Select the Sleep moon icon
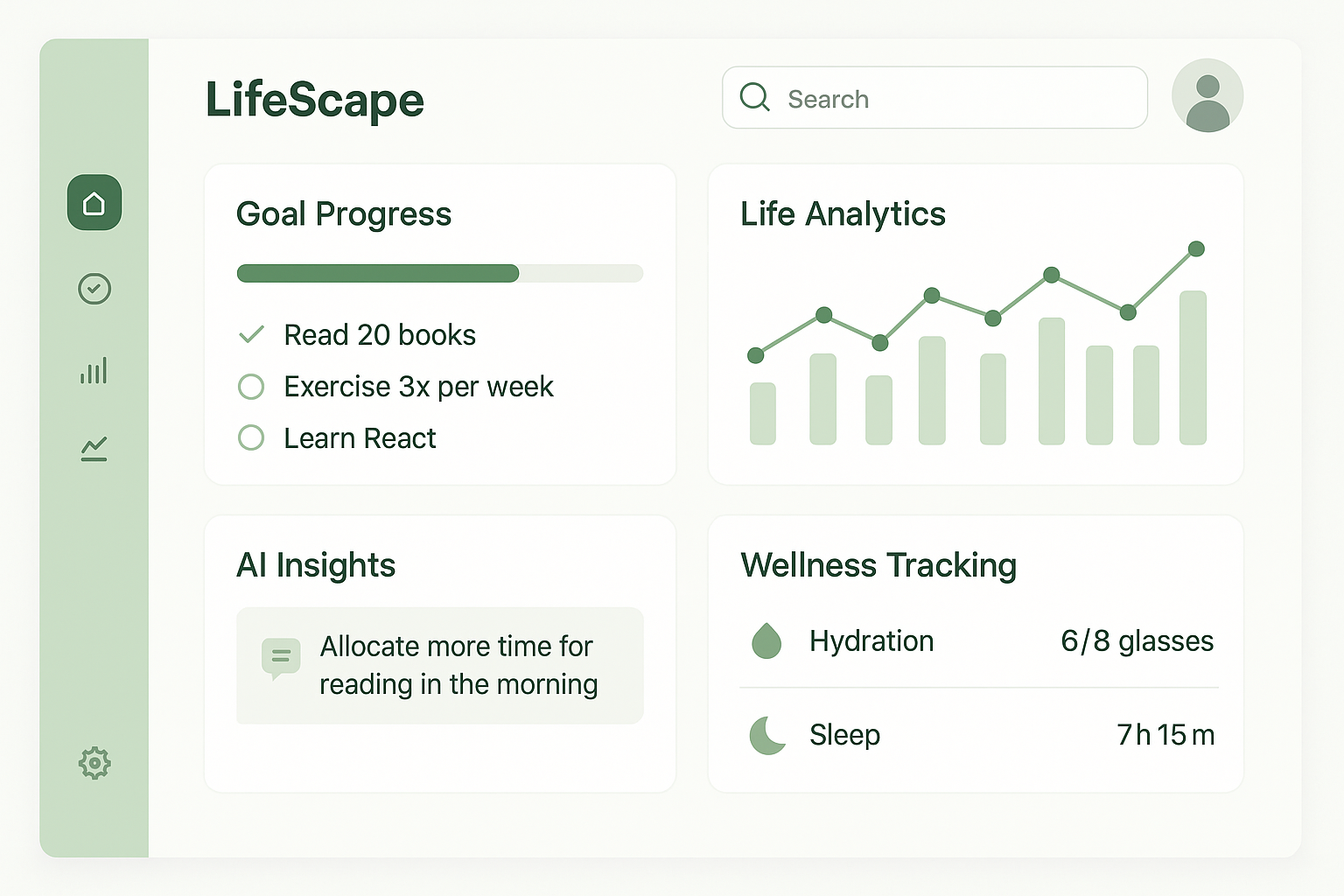Image resolution: width=1344 pixels, height=896 pixels. tap(766, 735)
